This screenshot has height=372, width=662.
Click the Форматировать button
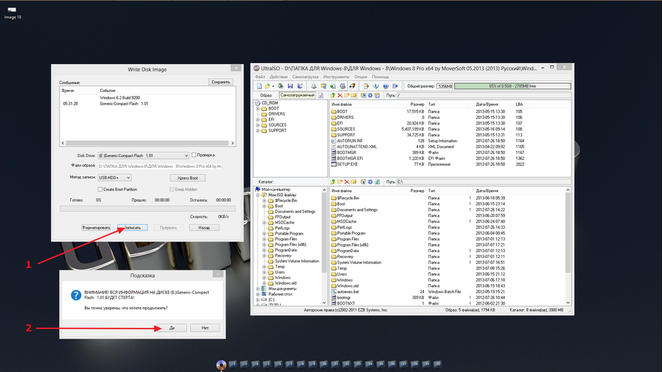tap(96, 228)
